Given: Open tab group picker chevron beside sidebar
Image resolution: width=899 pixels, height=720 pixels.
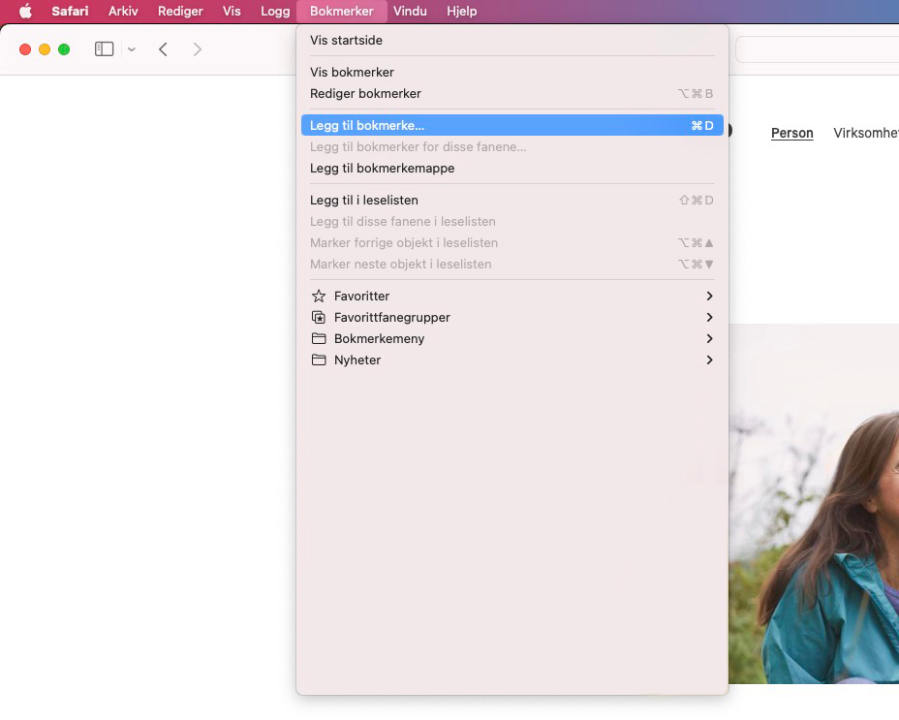Looking at the screenshot, I should 132,49.
